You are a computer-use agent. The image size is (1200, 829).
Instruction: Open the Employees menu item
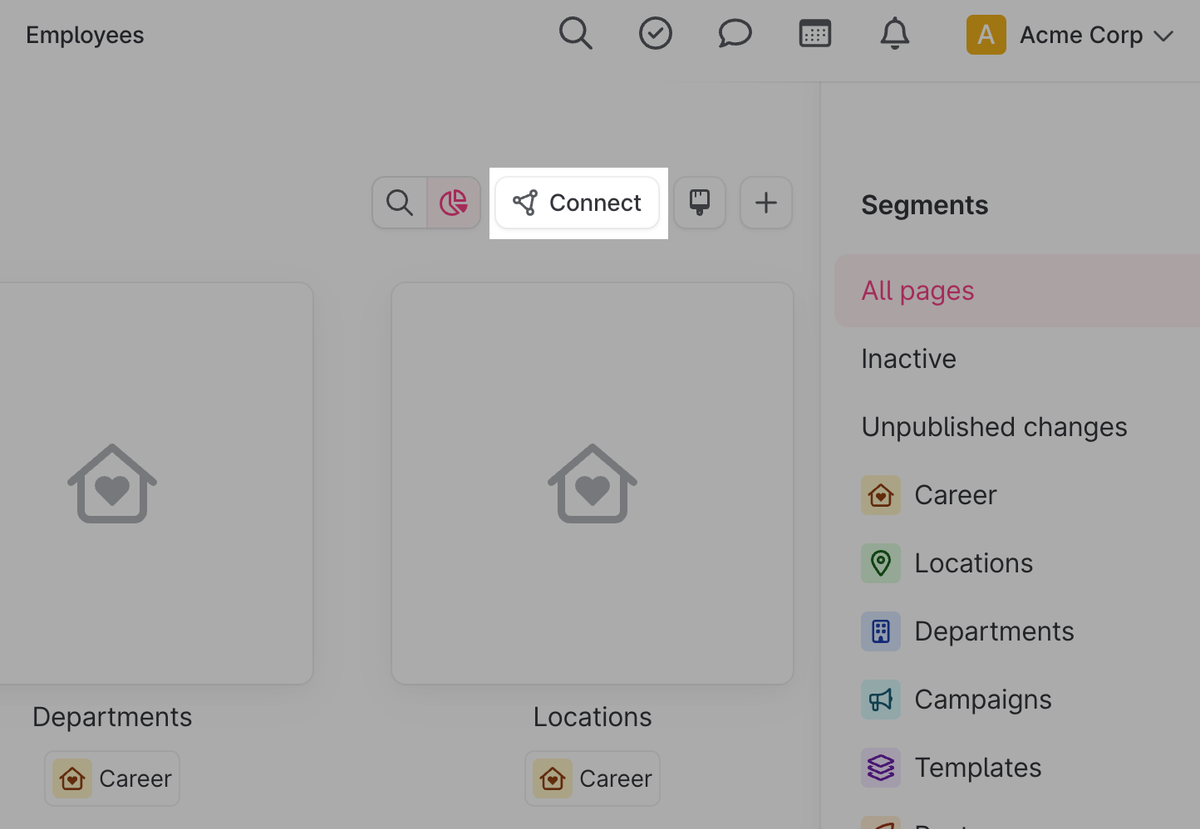(85, 36)
